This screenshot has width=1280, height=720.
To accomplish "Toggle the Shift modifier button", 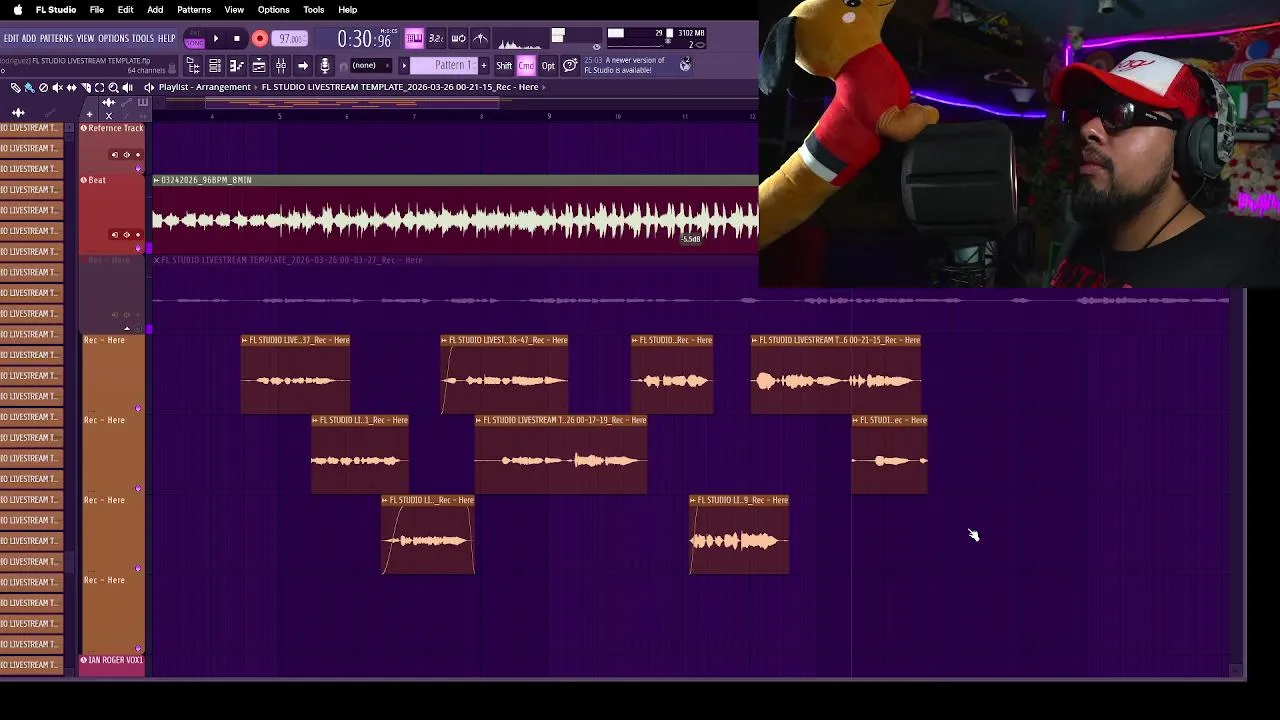I will (504, 65).
